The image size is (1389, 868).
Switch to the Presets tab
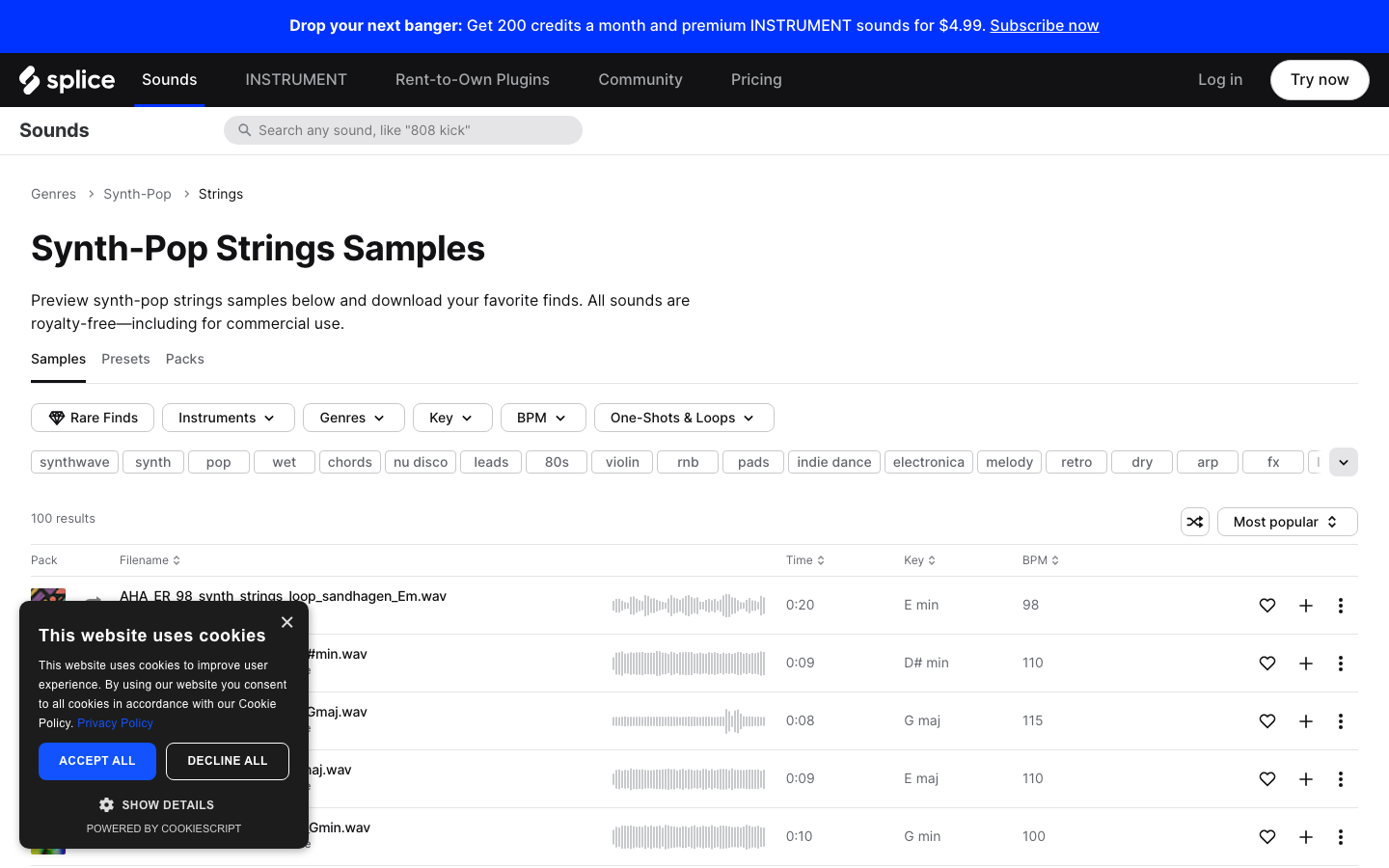(x=125, y=359)
